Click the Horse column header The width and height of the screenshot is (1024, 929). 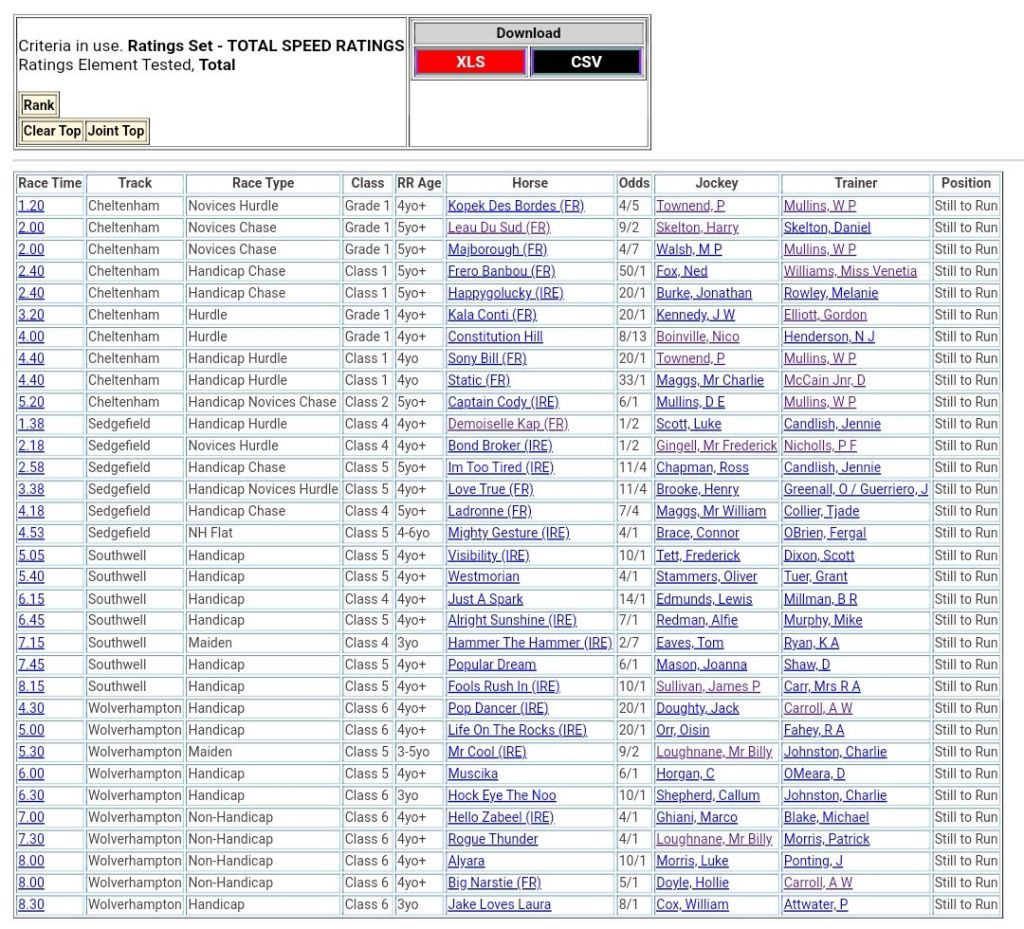[x=529, y=183]
